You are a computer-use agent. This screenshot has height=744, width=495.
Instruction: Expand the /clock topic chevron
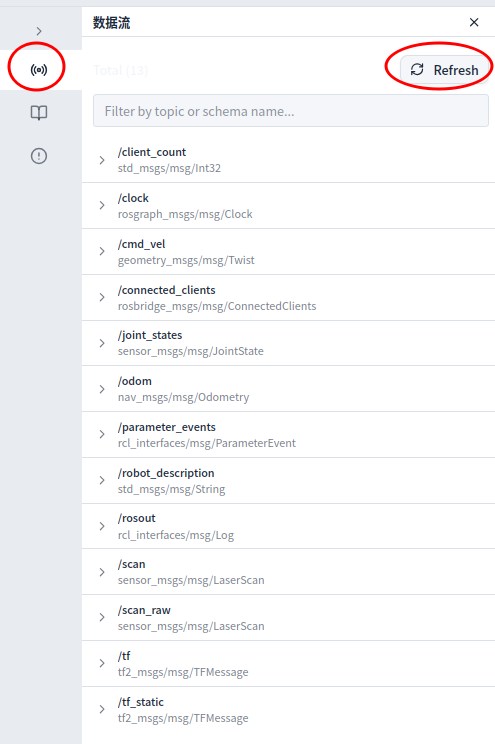[102, 205]
